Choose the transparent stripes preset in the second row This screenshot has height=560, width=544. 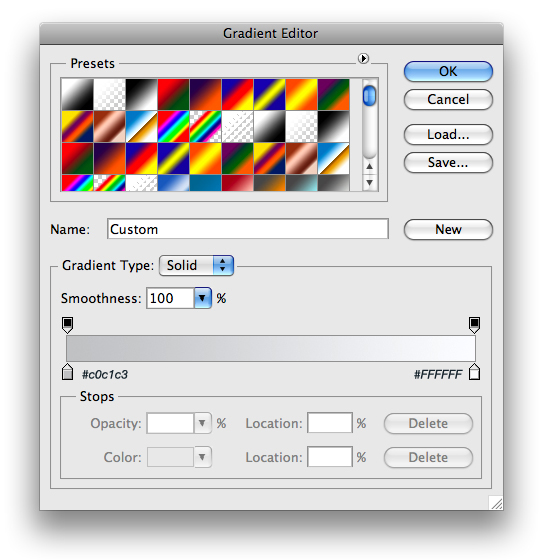(x=237, y=126)
